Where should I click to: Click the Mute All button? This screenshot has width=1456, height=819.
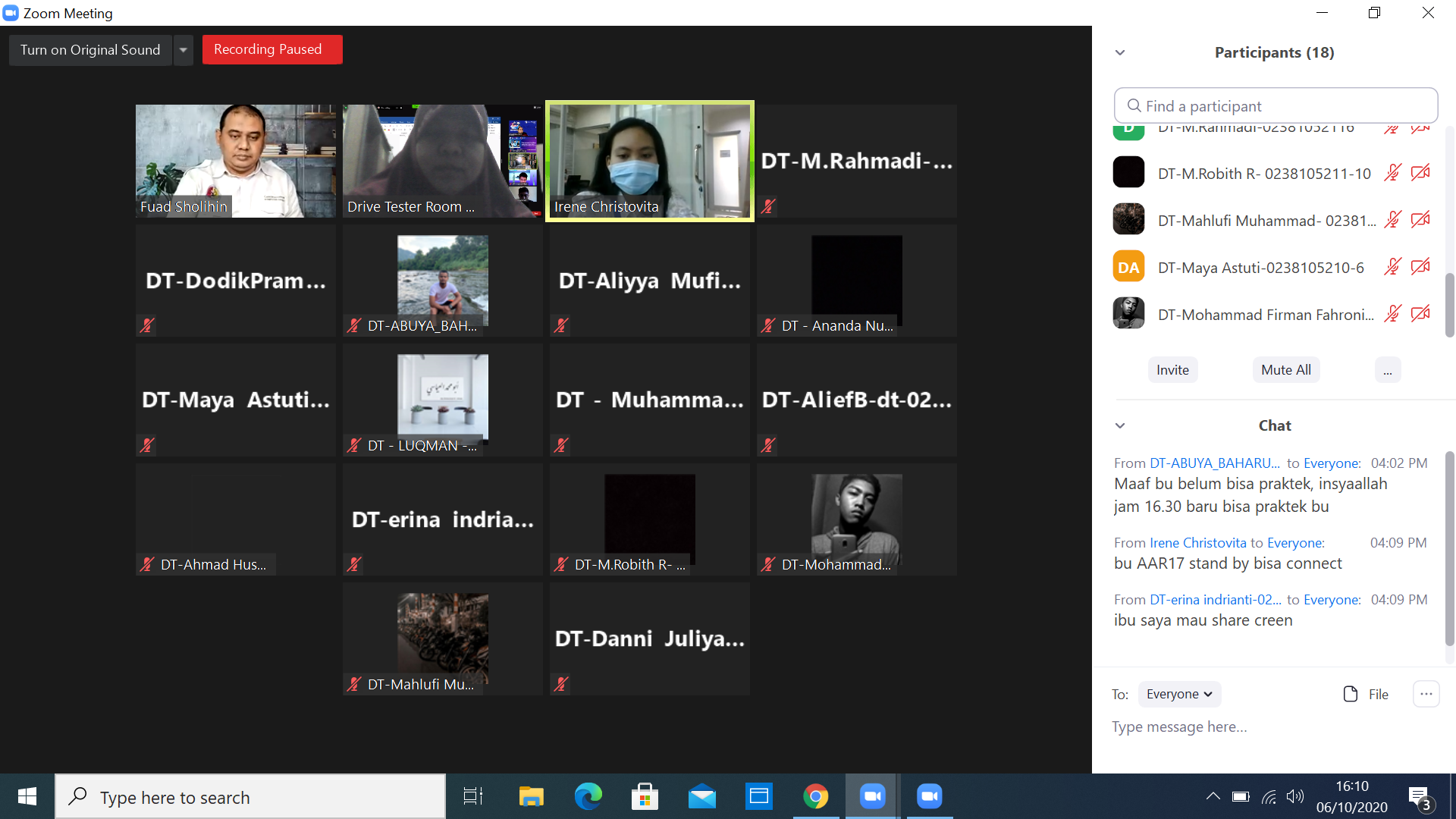click(1285, 370)
